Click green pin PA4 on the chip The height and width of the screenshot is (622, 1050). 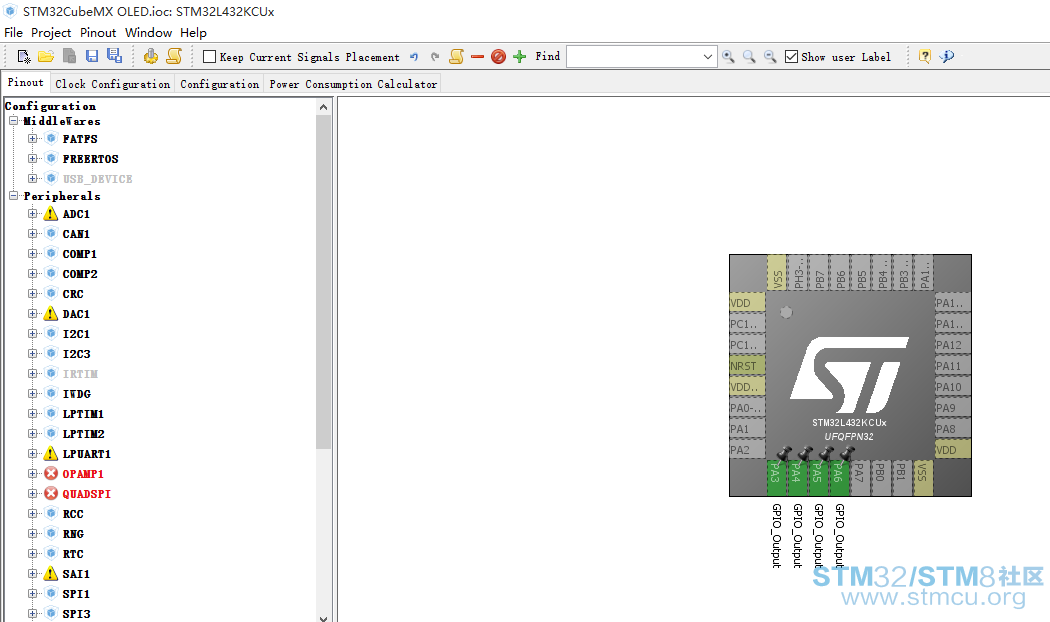(x=797, y=477)
